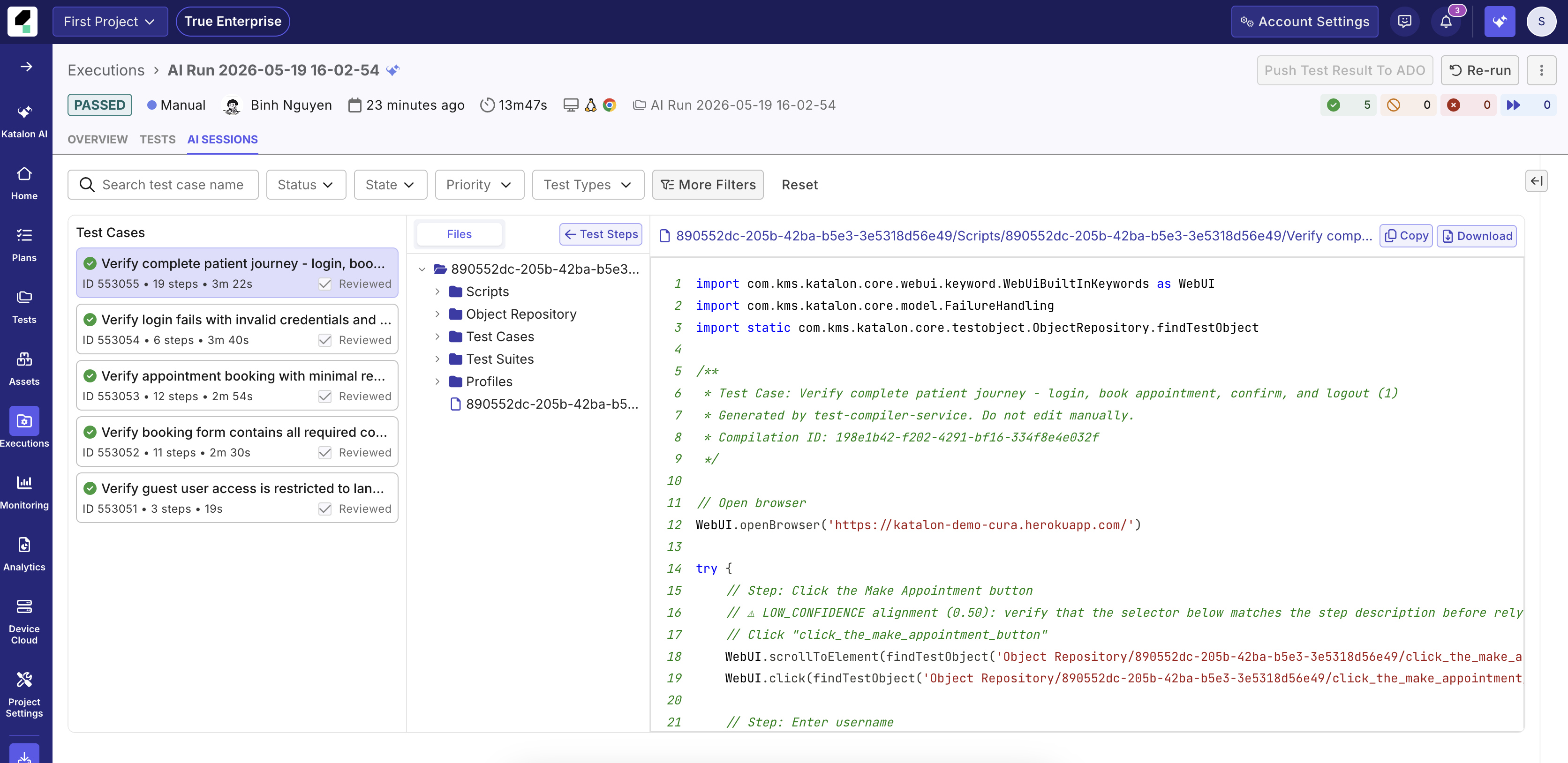Toggle Reviewed checkbox for test ID 553054

click(x=325, y=340)
